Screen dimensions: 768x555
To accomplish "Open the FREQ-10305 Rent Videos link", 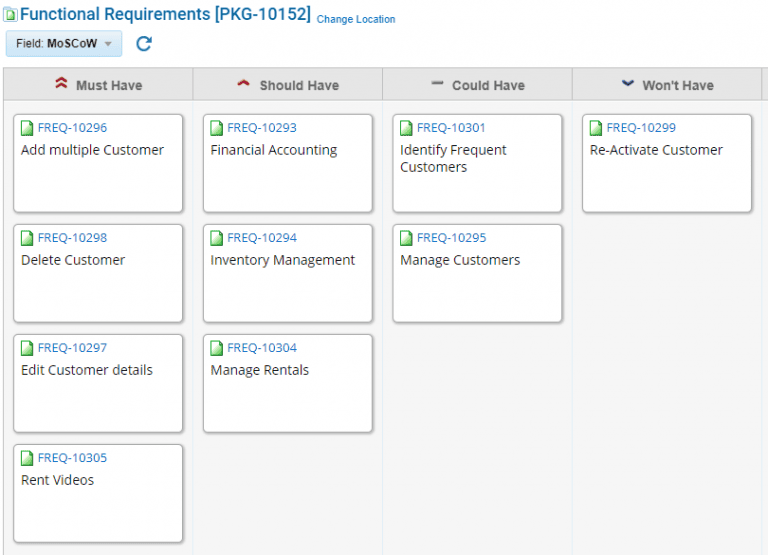I will [72, 458].
